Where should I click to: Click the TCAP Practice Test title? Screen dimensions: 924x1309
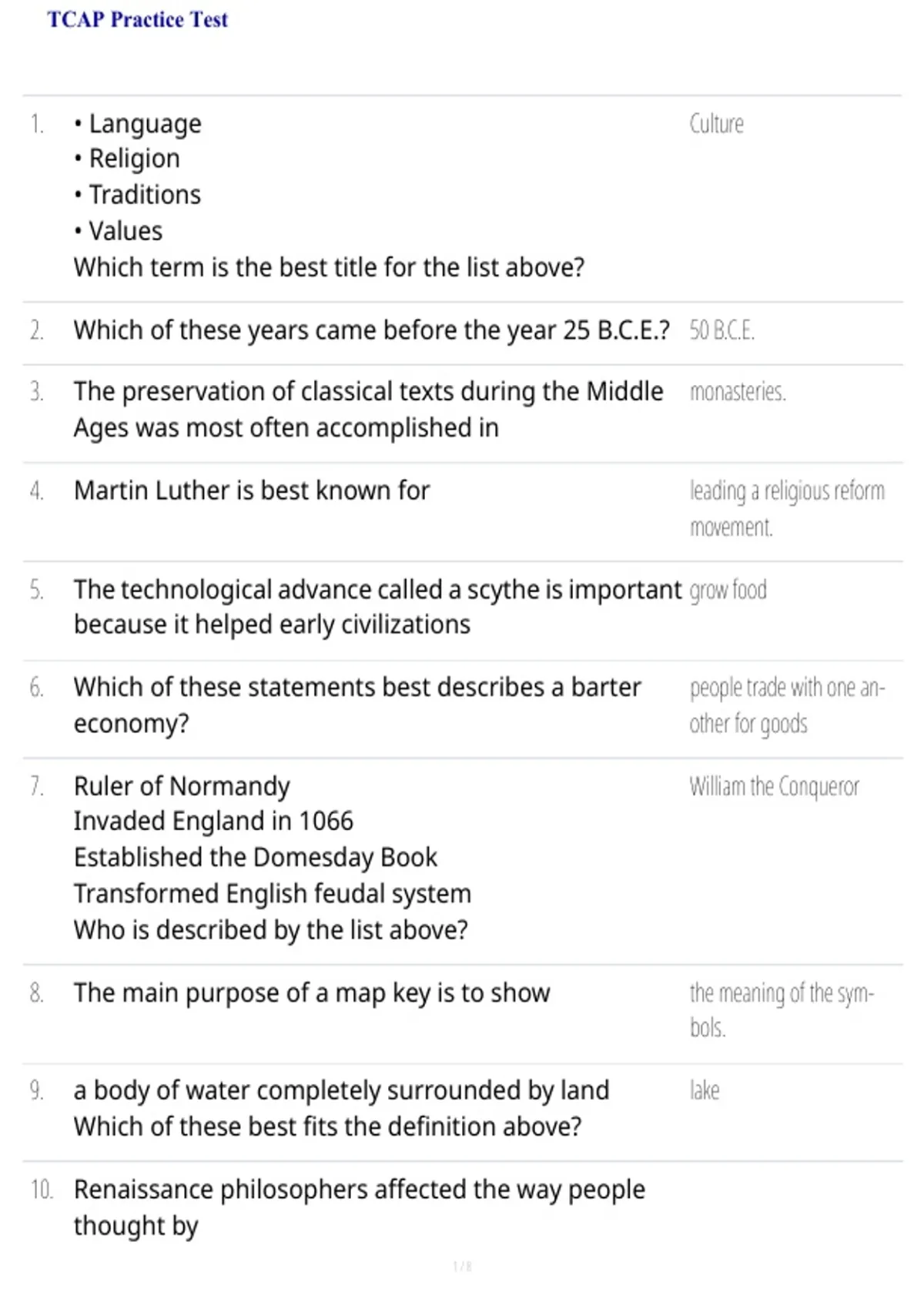coord(138,19)
